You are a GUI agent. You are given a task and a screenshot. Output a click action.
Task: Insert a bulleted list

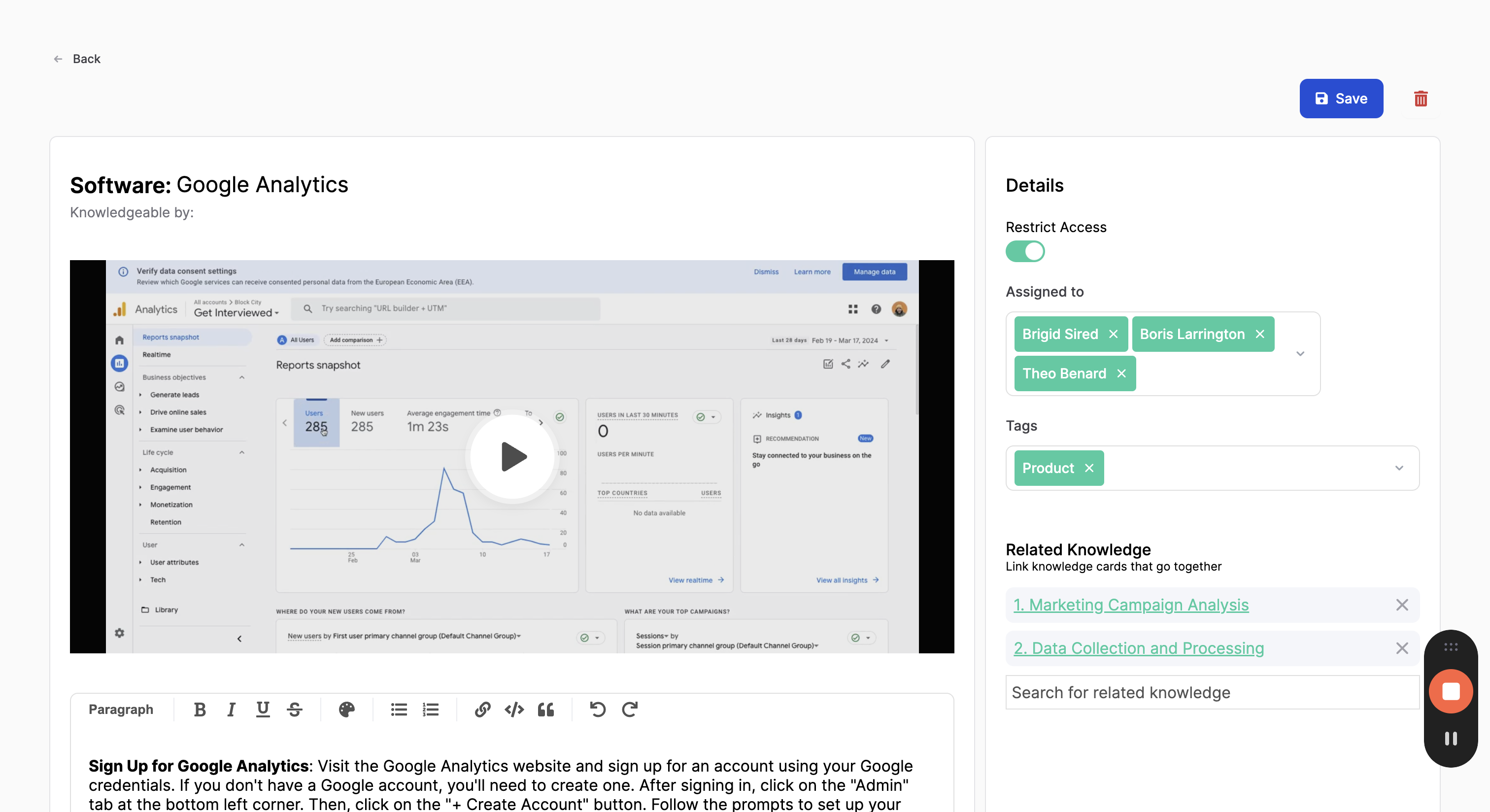click(399, 710)
